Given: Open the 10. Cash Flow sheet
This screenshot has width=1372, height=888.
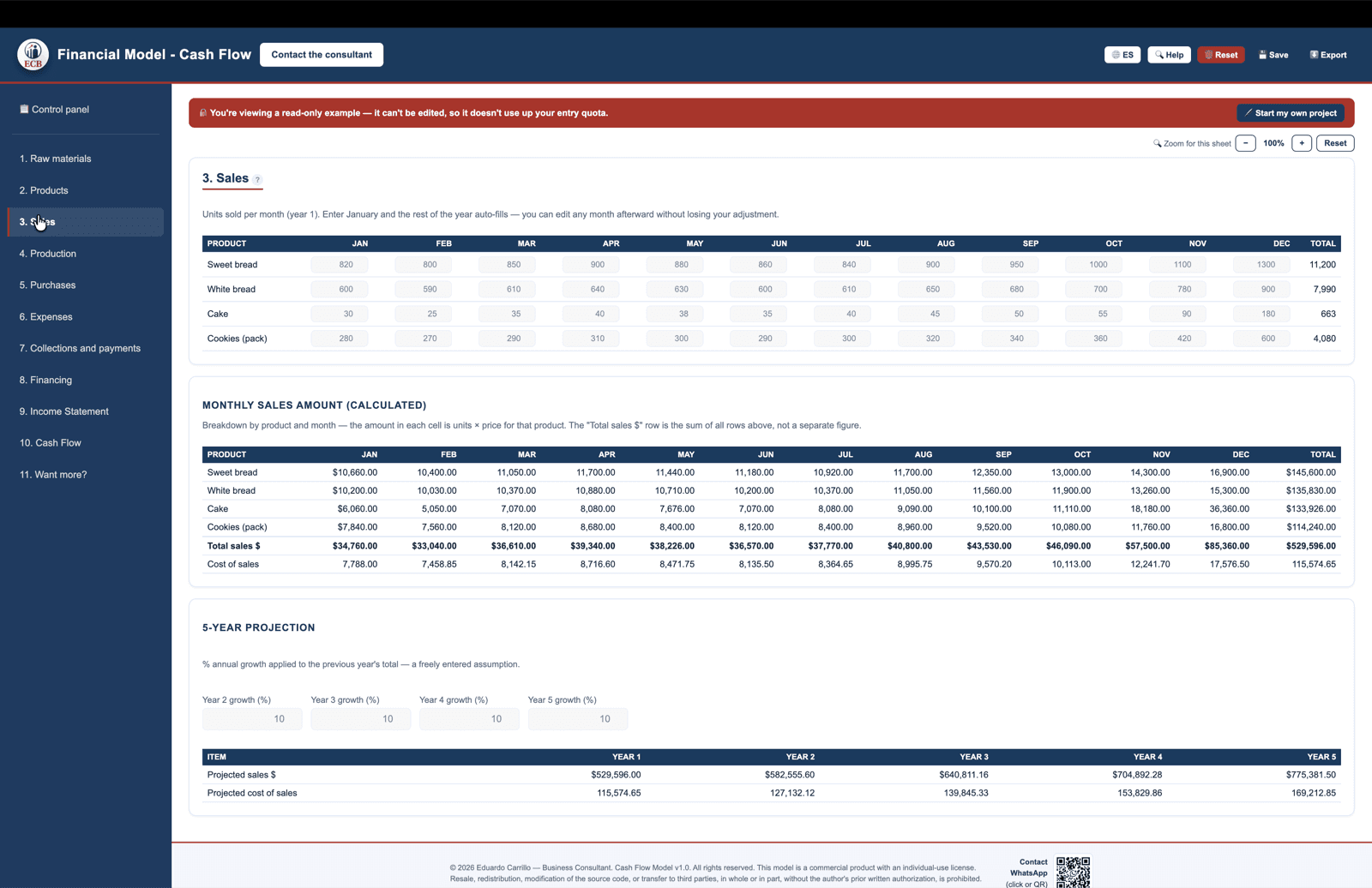Looking at the screenshot, I should (86, 443).
